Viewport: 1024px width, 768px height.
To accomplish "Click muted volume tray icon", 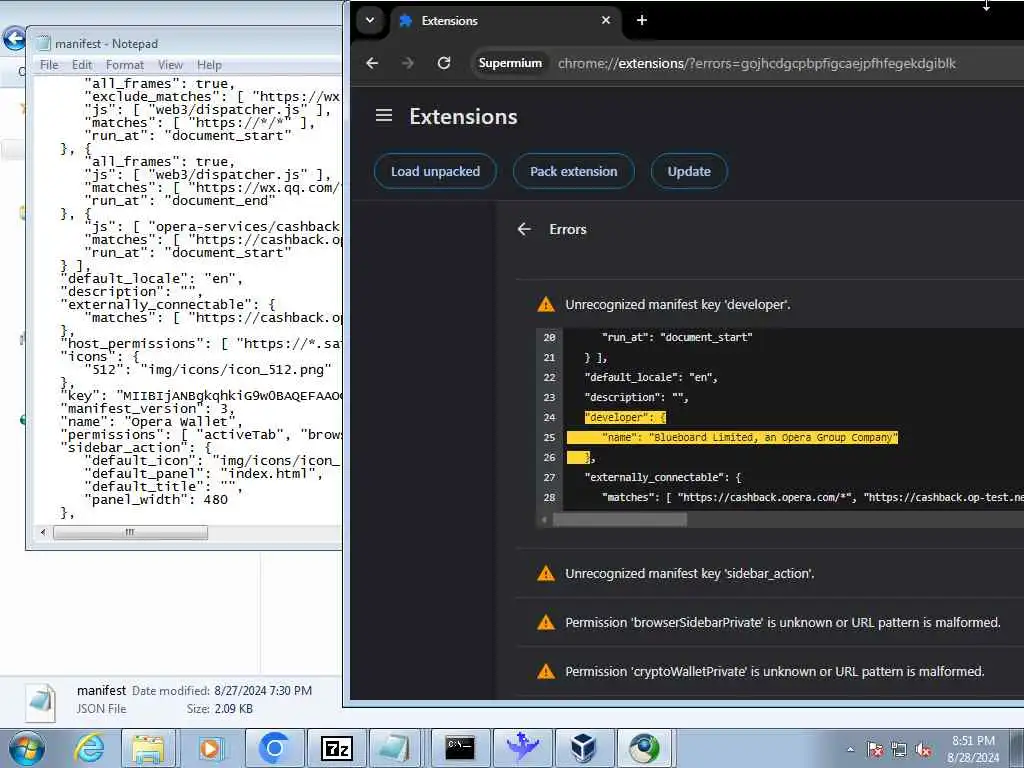I will (923, 749).
